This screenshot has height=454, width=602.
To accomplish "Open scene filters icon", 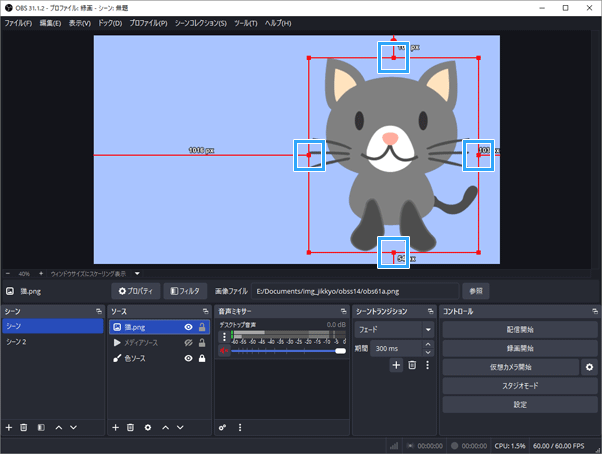I will point(41,427).
